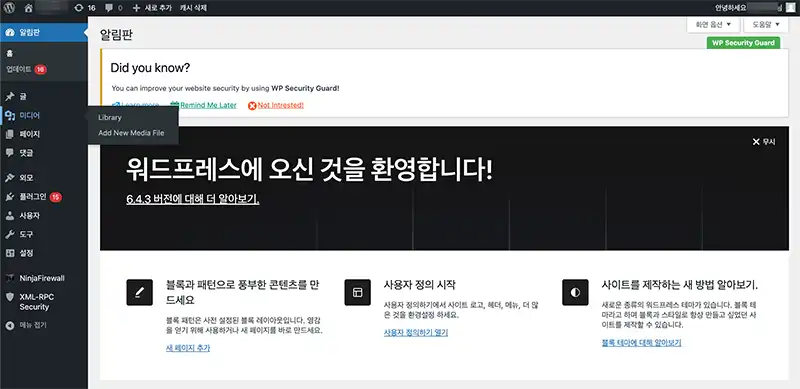Open updates indicator showing 16
The image size is (800, 389).
coord(85,8)
